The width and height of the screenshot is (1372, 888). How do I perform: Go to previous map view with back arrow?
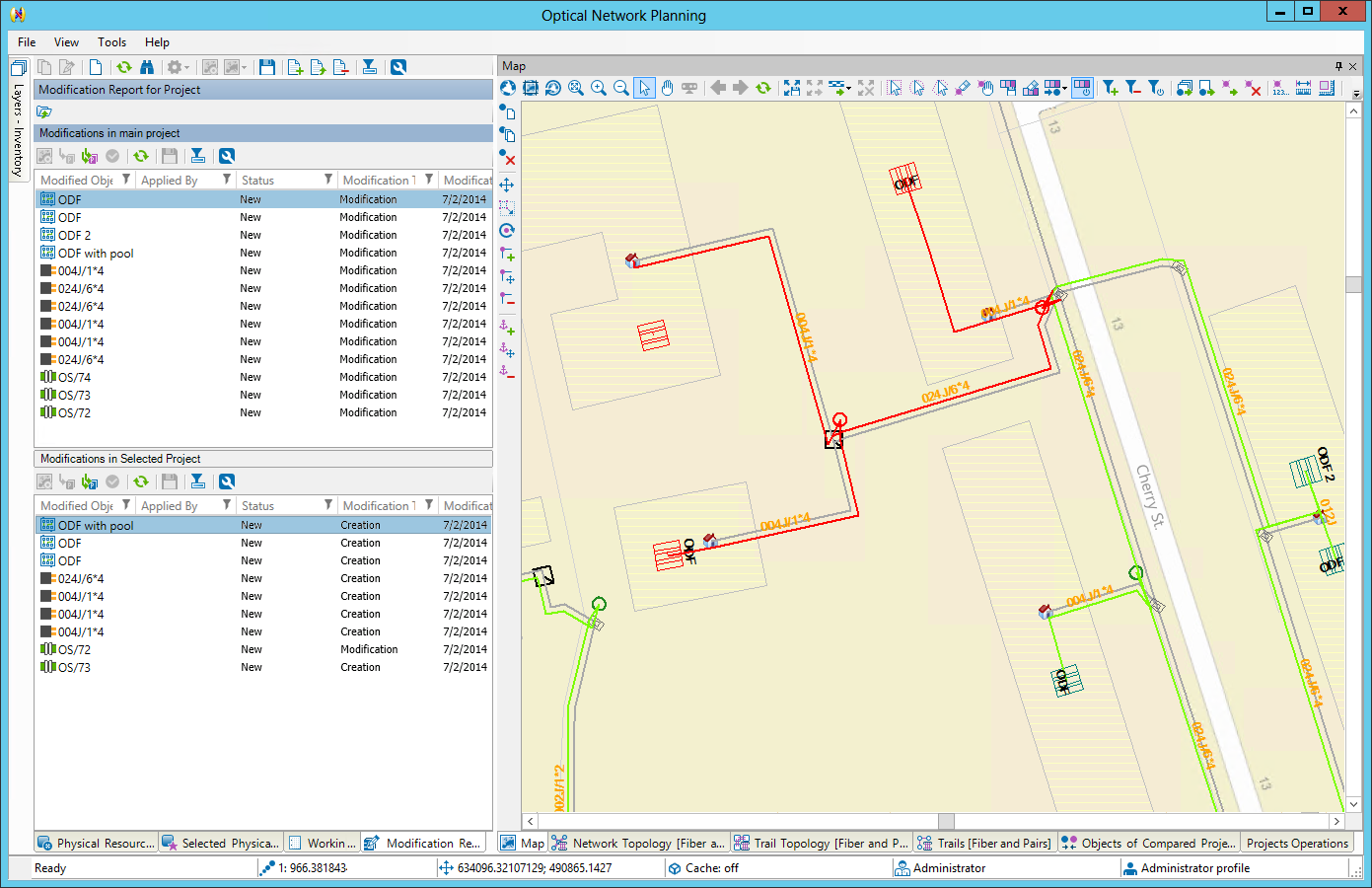(x=718, y=88)
